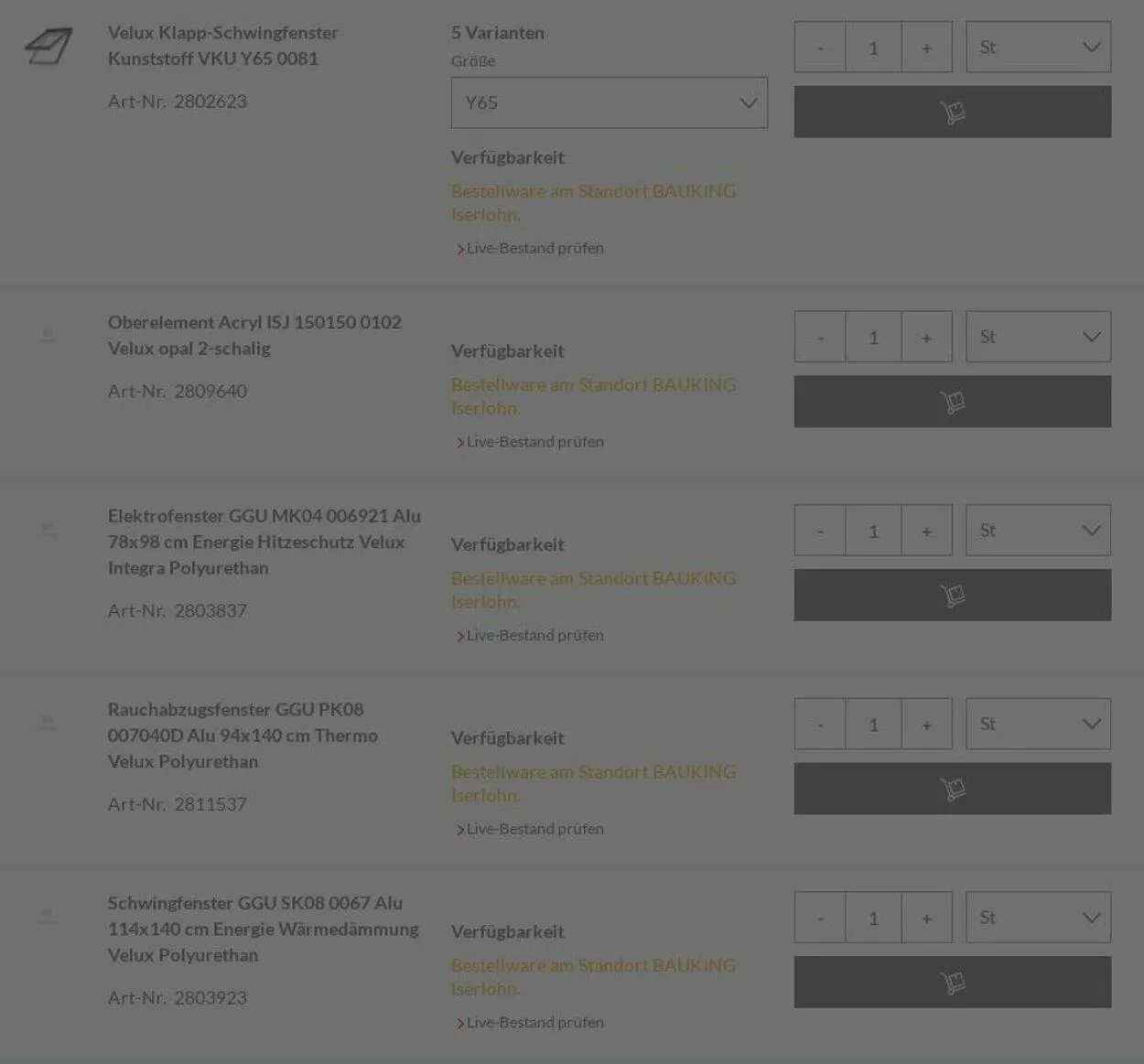Decrease quantity of Oberelement Acryl ISJ
Viewport: 1144px width, 1064px height.
coord(820,338)
